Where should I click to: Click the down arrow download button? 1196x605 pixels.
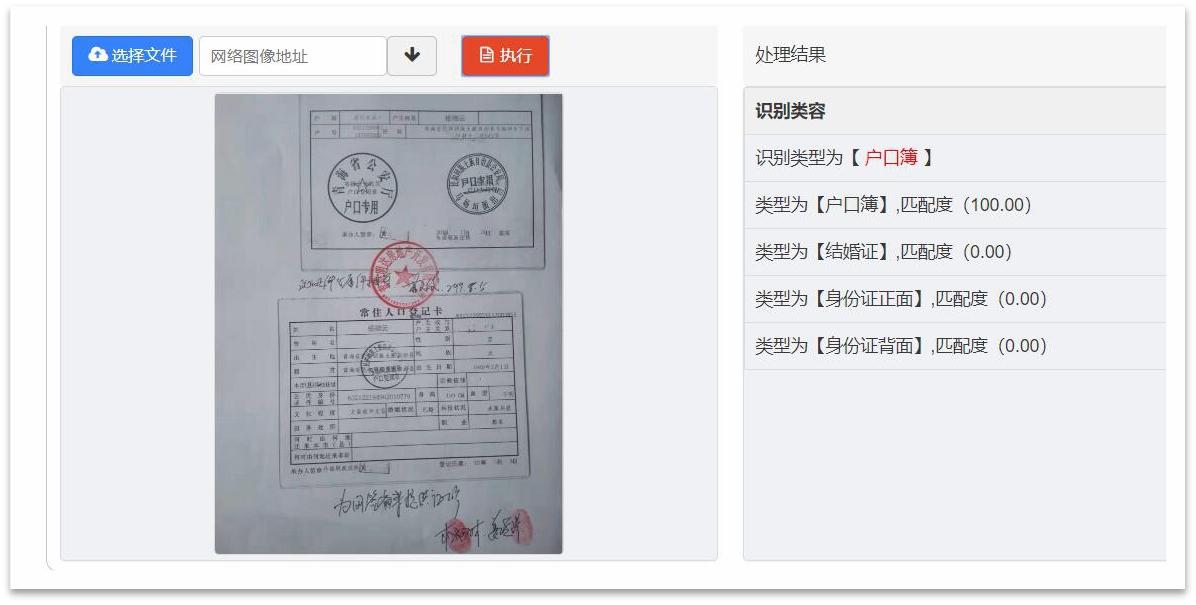point(412,56)
